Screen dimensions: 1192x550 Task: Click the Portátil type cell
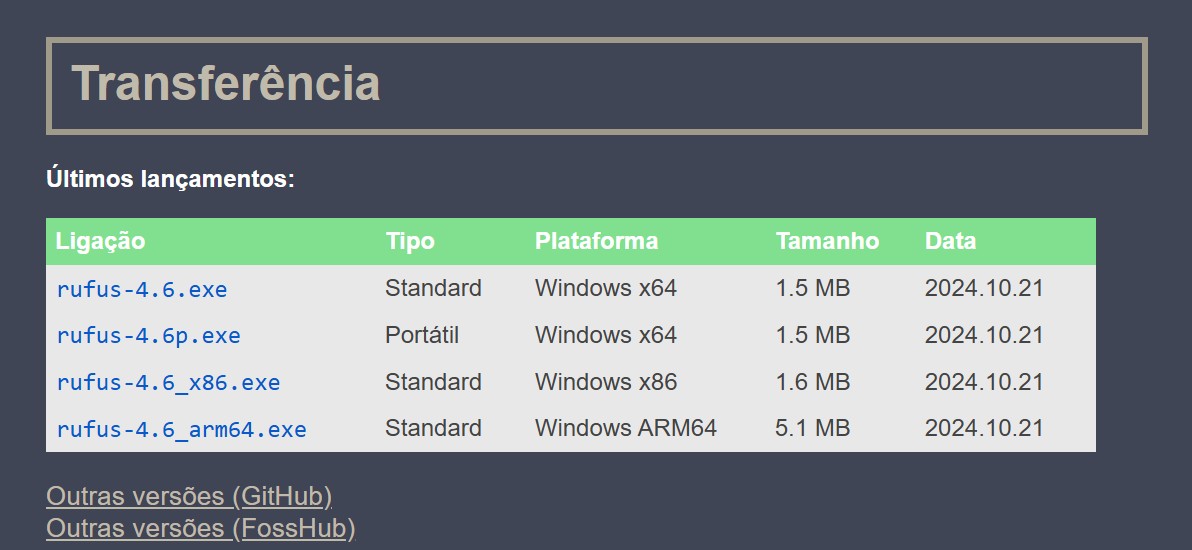(422, 335)
